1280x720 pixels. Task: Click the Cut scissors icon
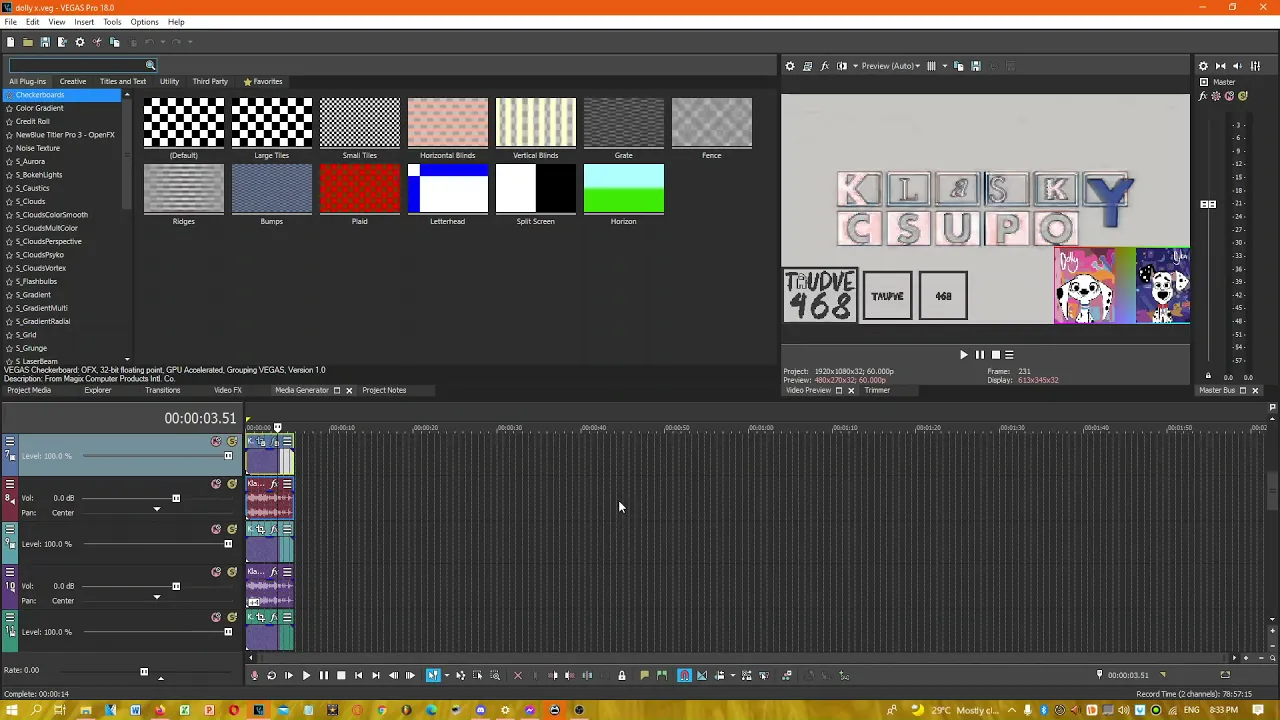click(x=97, y=42)
